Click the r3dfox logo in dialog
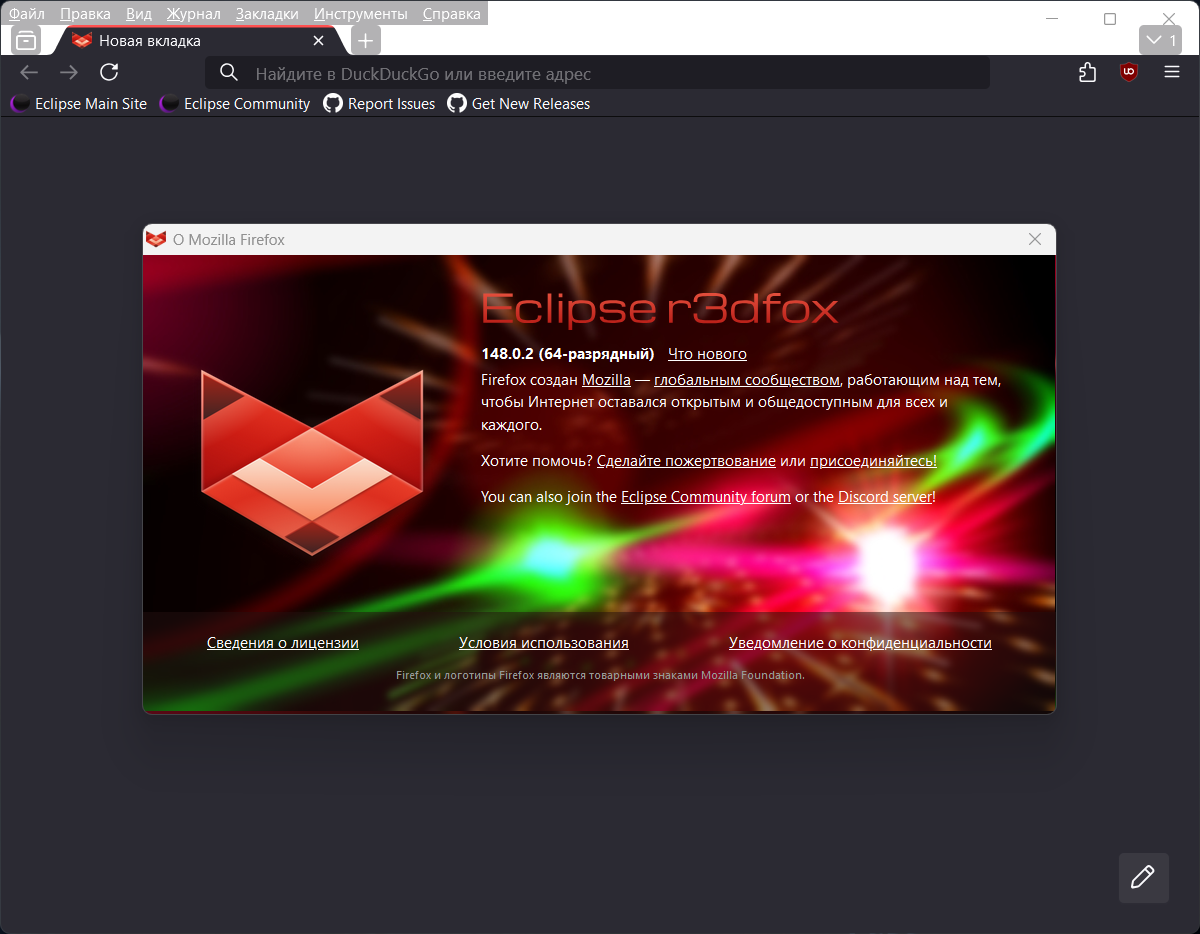Viewport: 1200px width, 934px height. [312, 462]
